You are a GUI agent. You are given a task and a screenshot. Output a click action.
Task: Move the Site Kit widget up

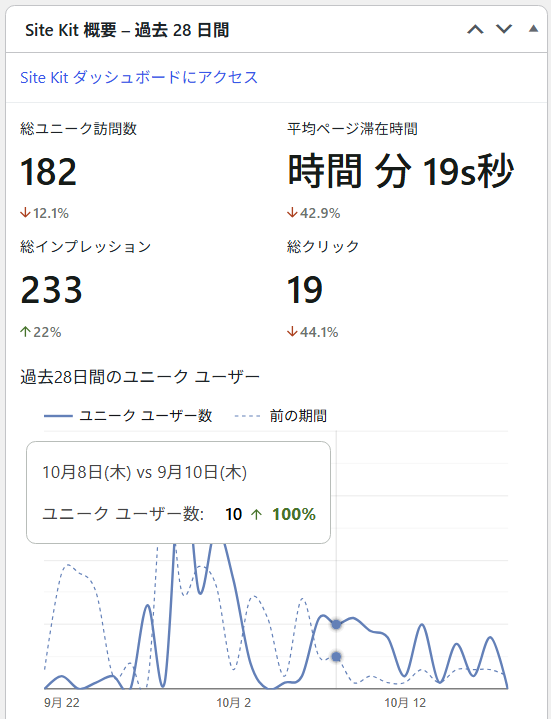point(475,30)
